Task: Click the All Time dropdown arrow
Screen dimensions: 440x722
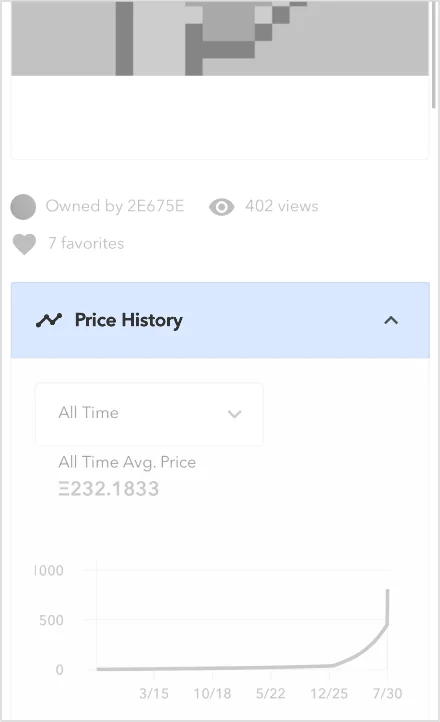Action: [x=235, y=414]
